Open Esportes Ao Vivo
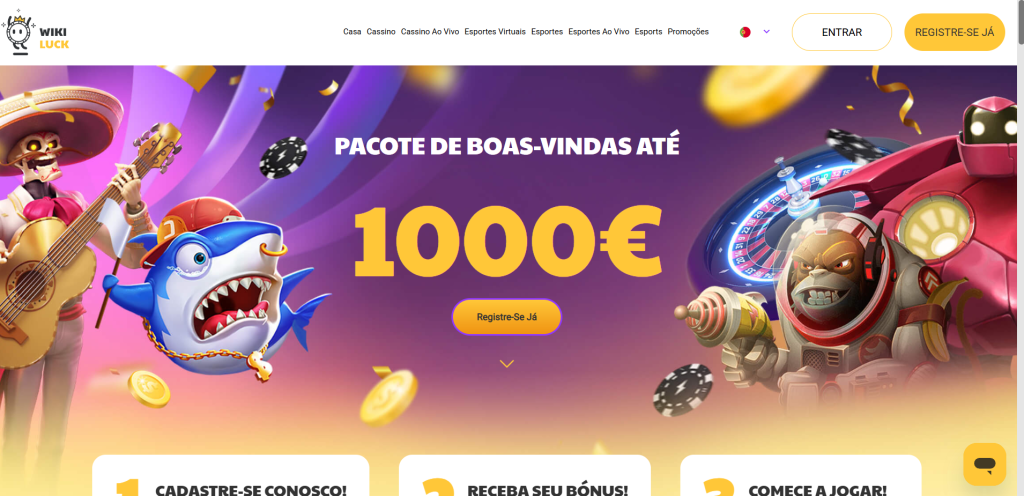 [599, 31]
